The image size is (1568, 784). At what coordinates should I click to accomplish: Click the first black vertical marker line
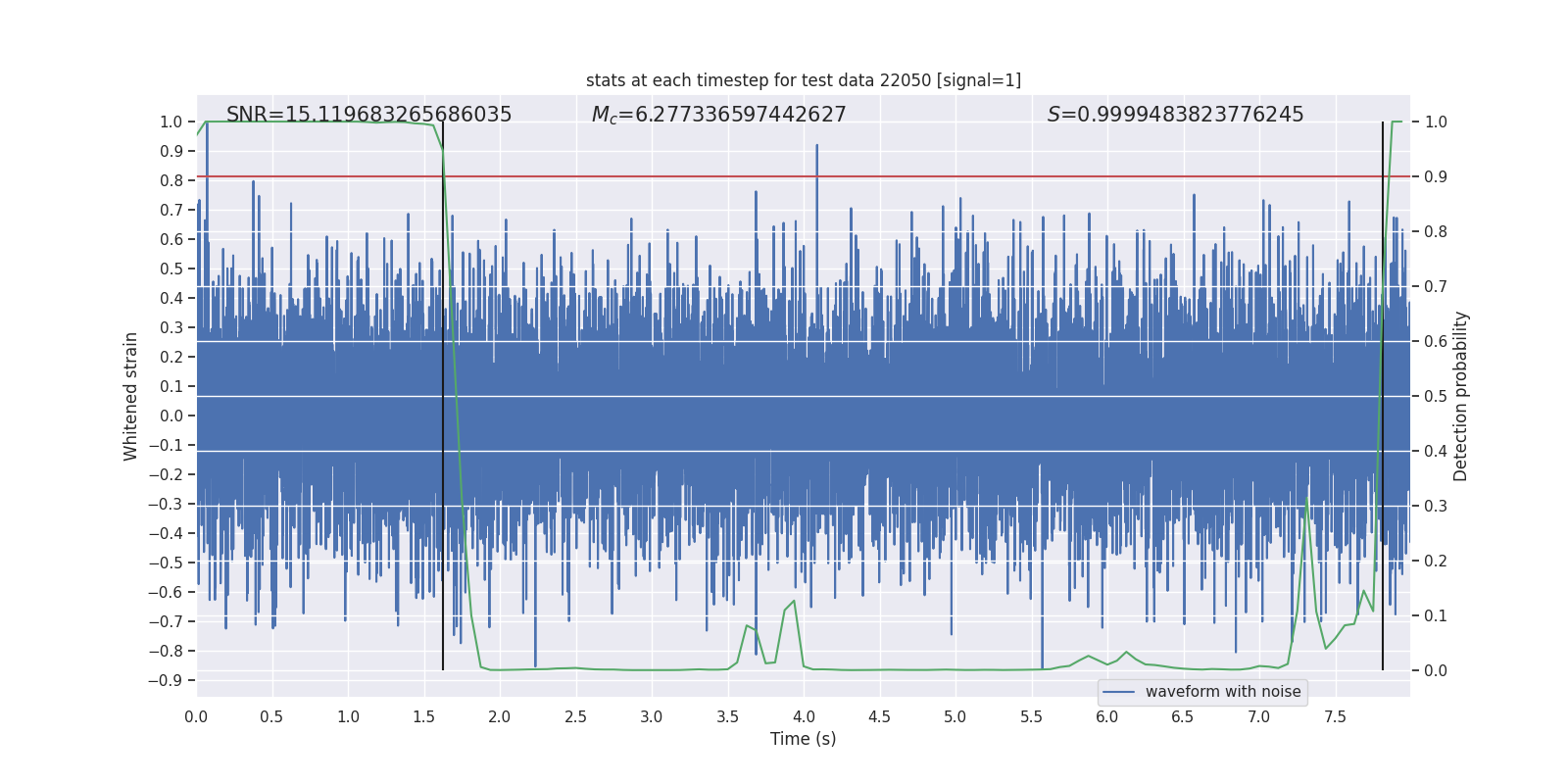point(443,396)
